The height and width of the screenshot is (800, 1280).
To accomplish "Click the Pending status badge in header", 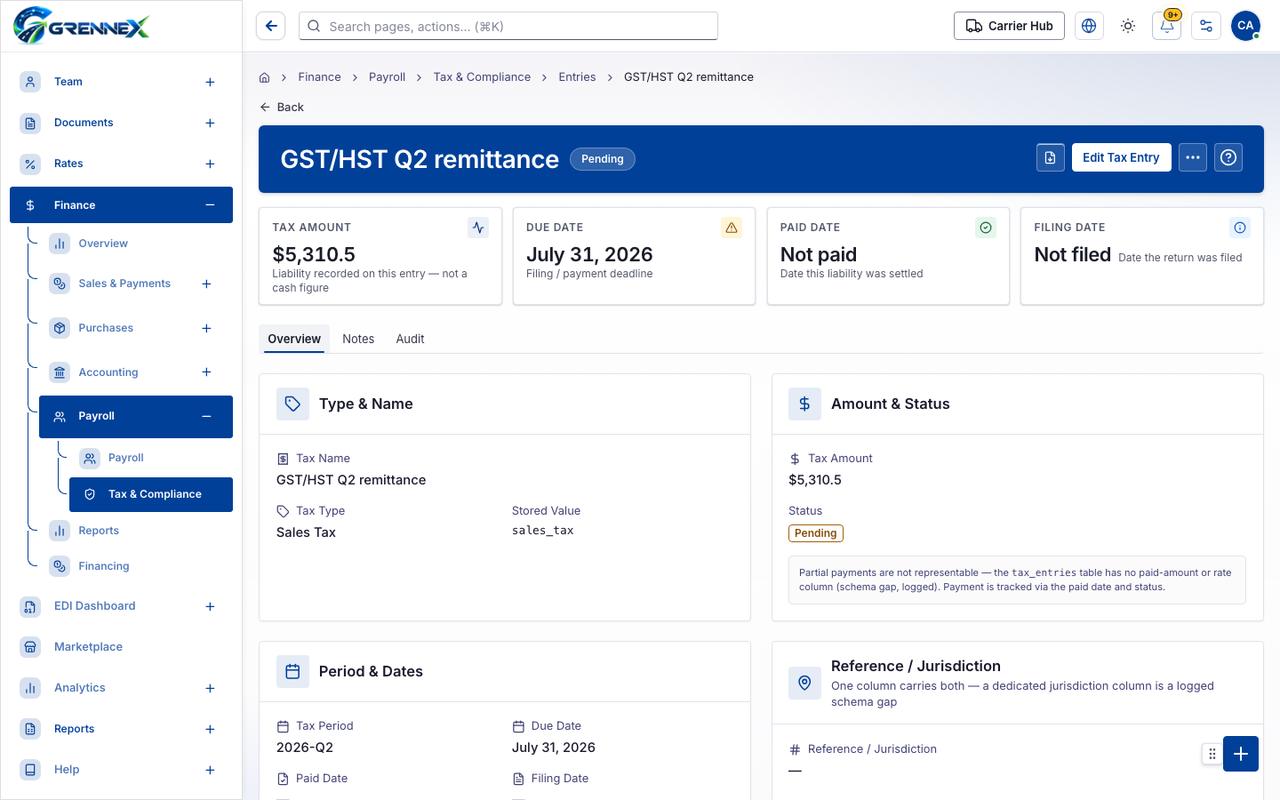I will click(x=602, y=159).
